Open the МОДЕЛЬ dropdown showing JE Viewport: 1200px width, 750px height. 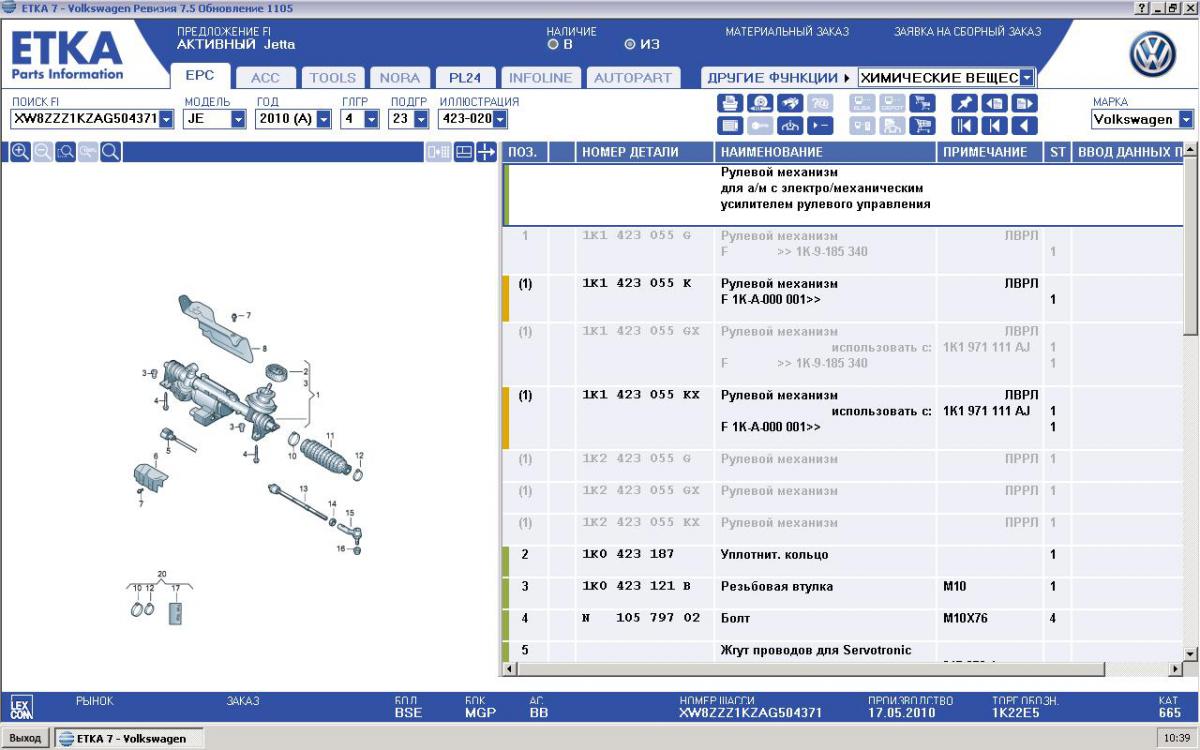pos(238,119)
